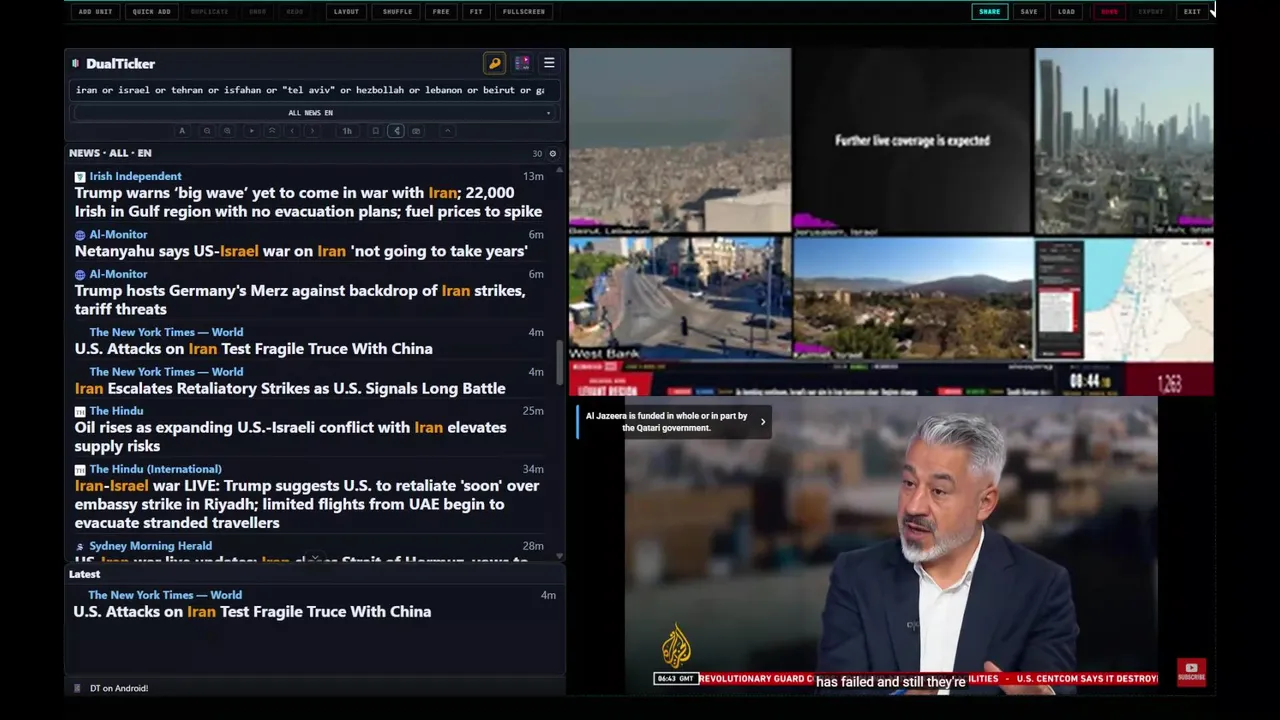Image resolution: width=1280 pixels, height=720 pixels.
Task: Click The Hindu source icon
Action: click(80, 411)
